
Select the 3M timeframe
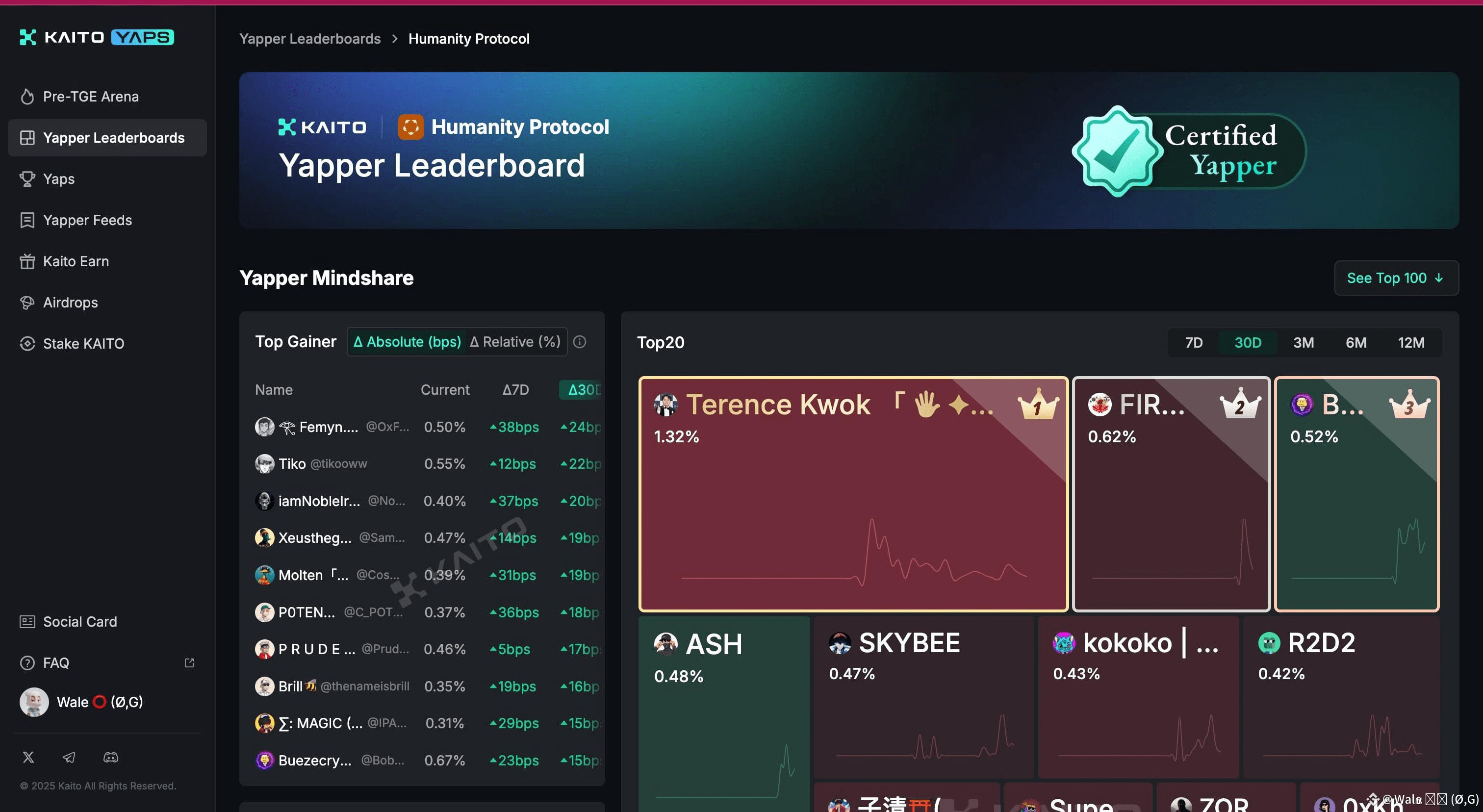pos(1304,343)
